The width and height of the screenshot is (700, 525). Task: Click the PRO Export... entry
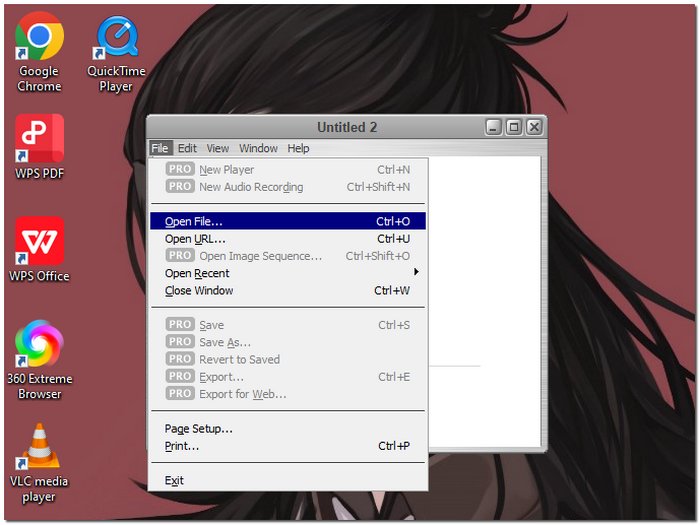pos(288,377)
